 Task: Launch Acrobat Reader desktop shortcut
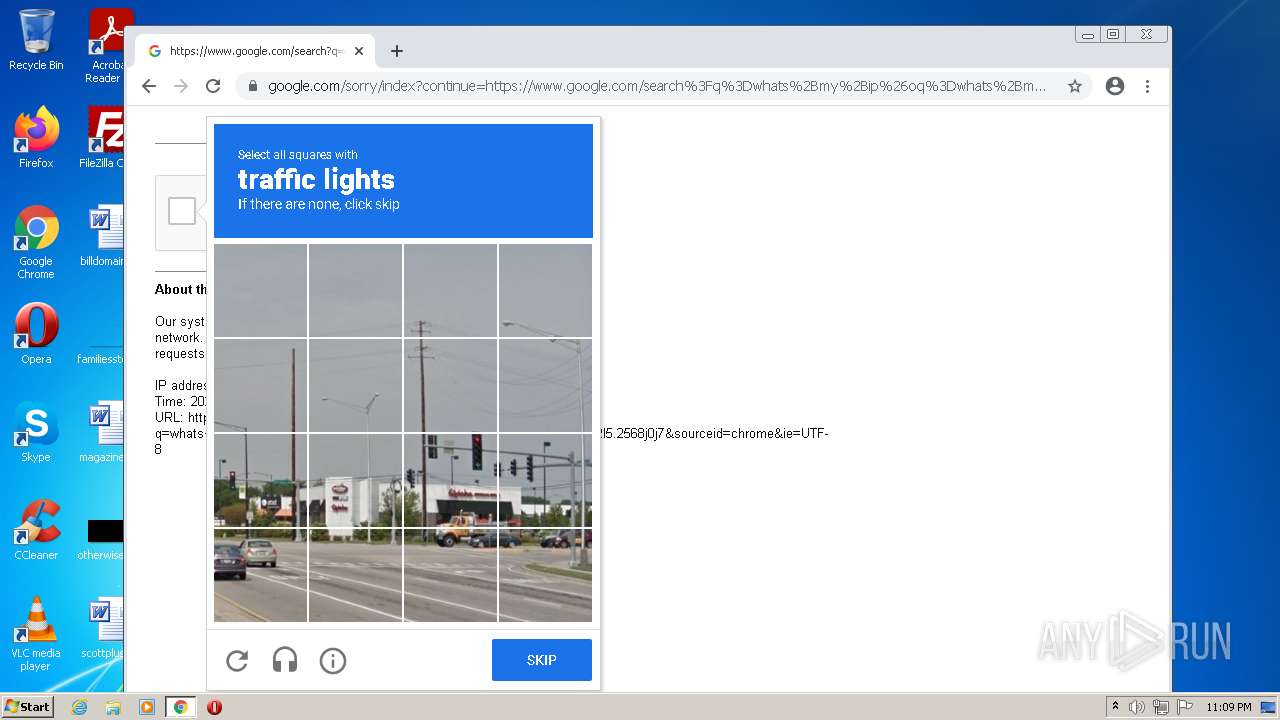[x=105, y=46]
